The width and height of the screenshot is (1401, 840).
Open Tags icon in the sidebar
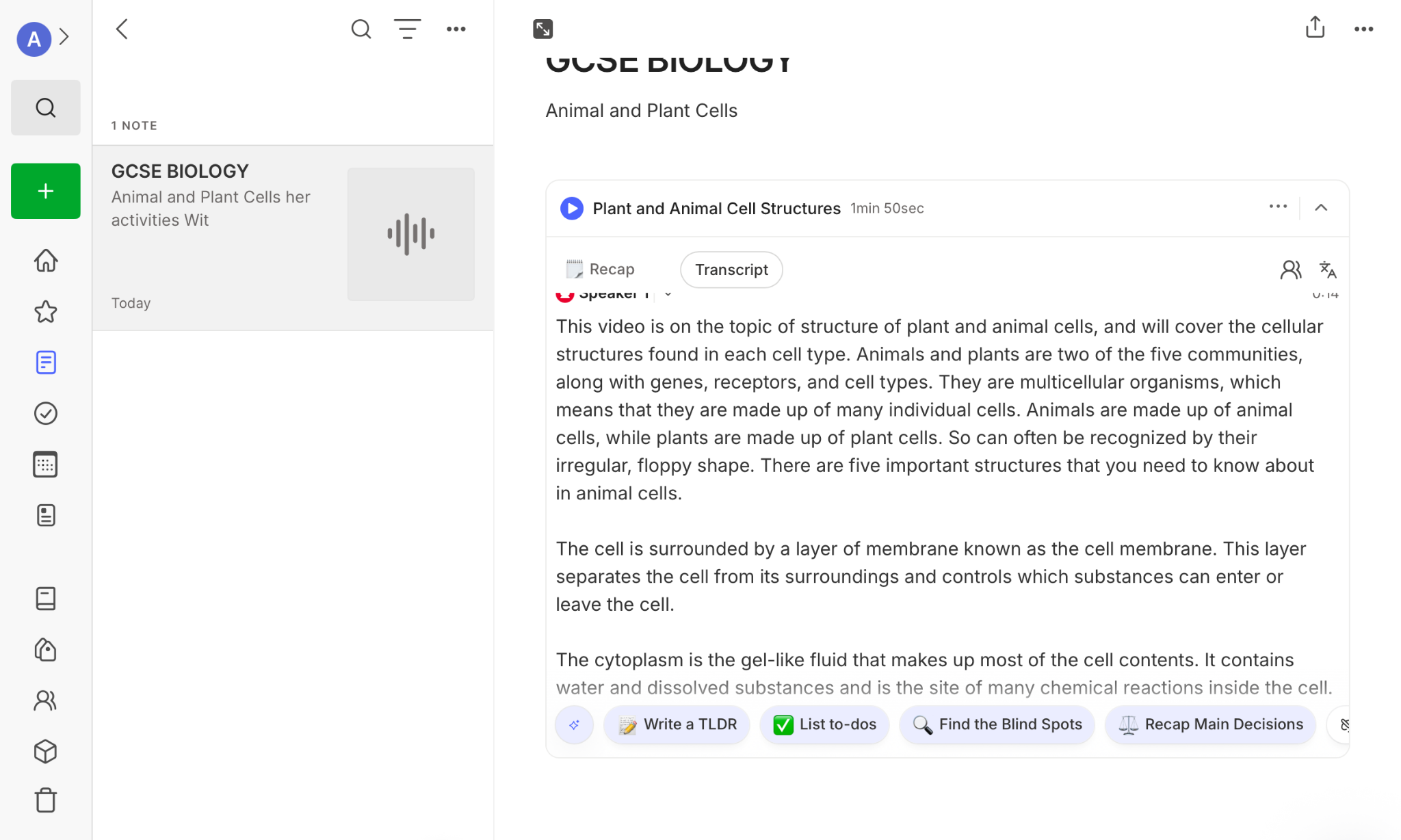point(46,649)
